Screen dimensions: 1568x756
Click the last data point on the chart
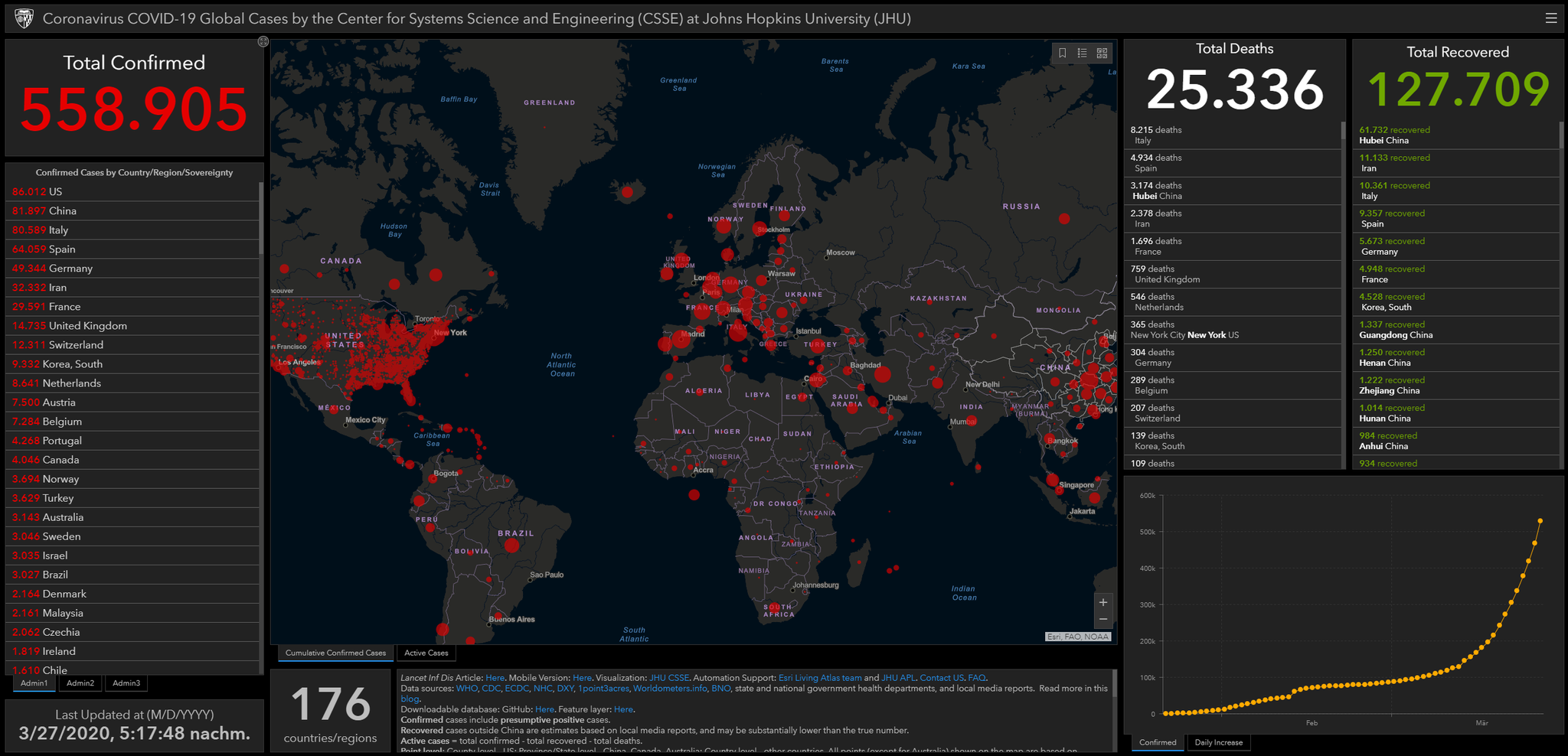point(1540,521)
